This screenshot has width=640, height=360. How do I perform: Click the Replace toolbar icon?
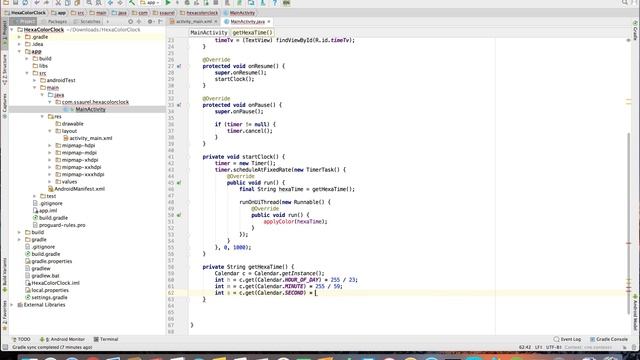pyautogui.click(x=99, y=2)
